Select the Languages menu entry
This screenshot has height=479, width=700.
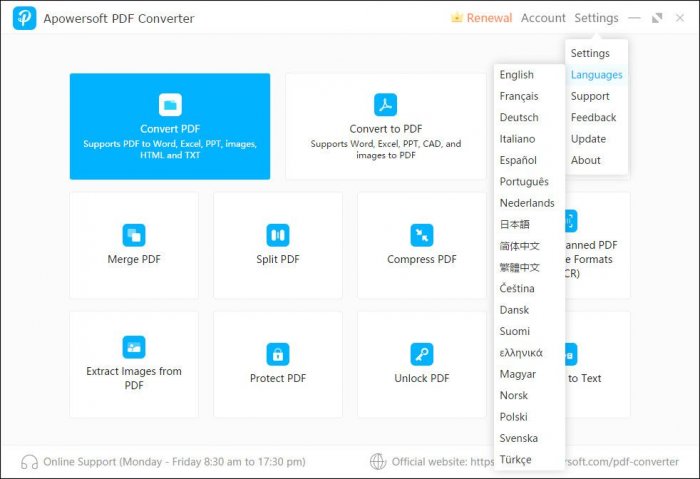pos(596,75)
